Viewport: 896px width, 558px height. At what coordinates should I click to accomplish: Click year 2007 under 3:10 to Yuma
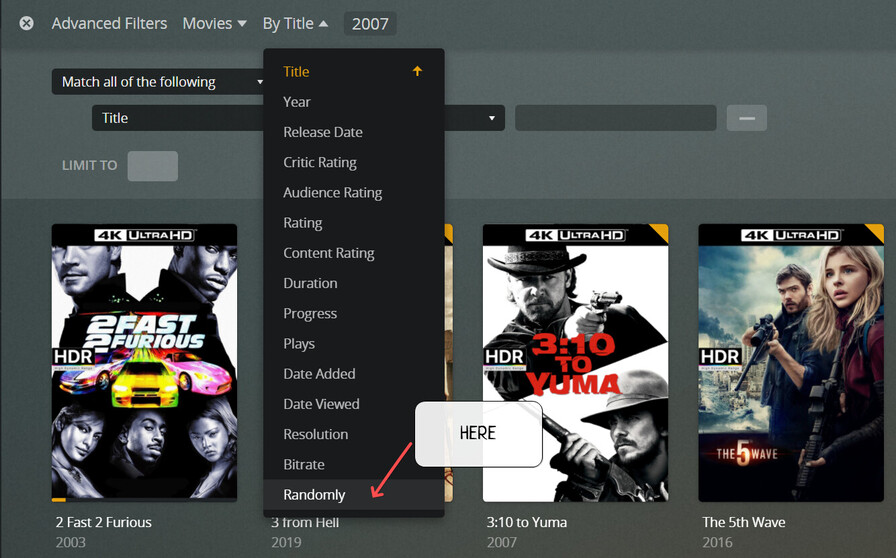tap(502, 542)
